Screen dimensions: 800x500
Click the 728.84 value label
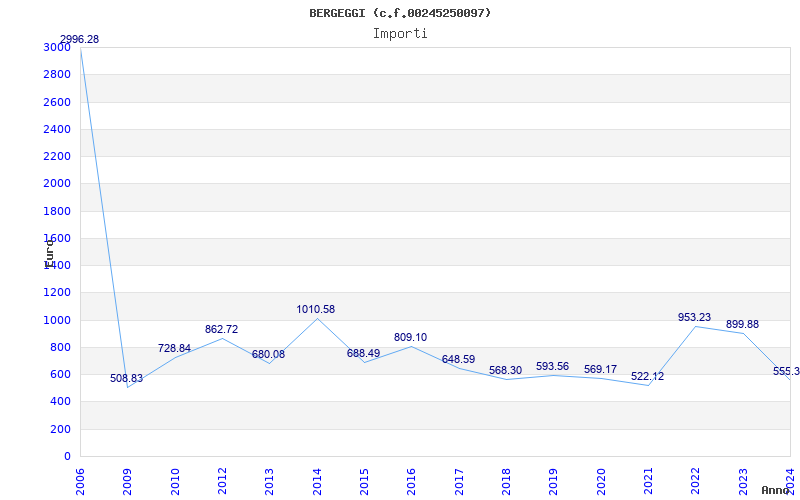174,348
